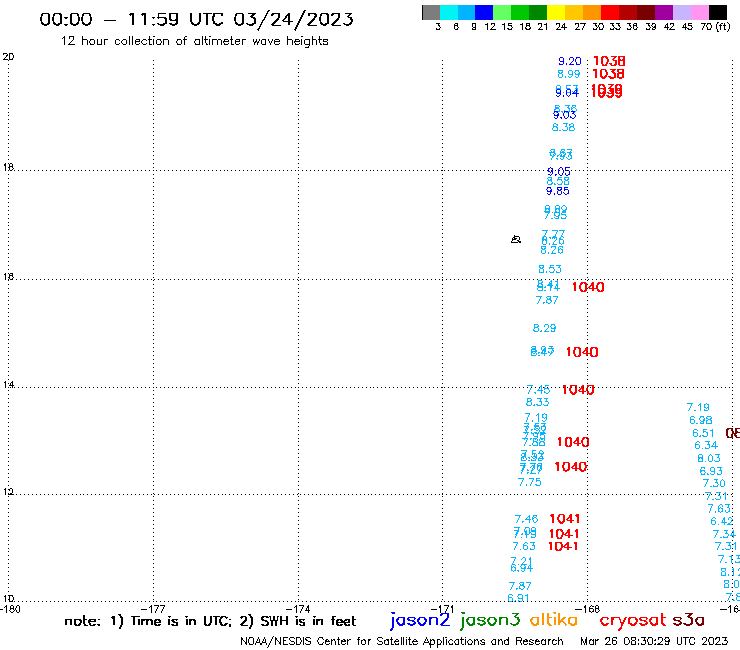Click the right-track reading 6.98

pos(701,420)
